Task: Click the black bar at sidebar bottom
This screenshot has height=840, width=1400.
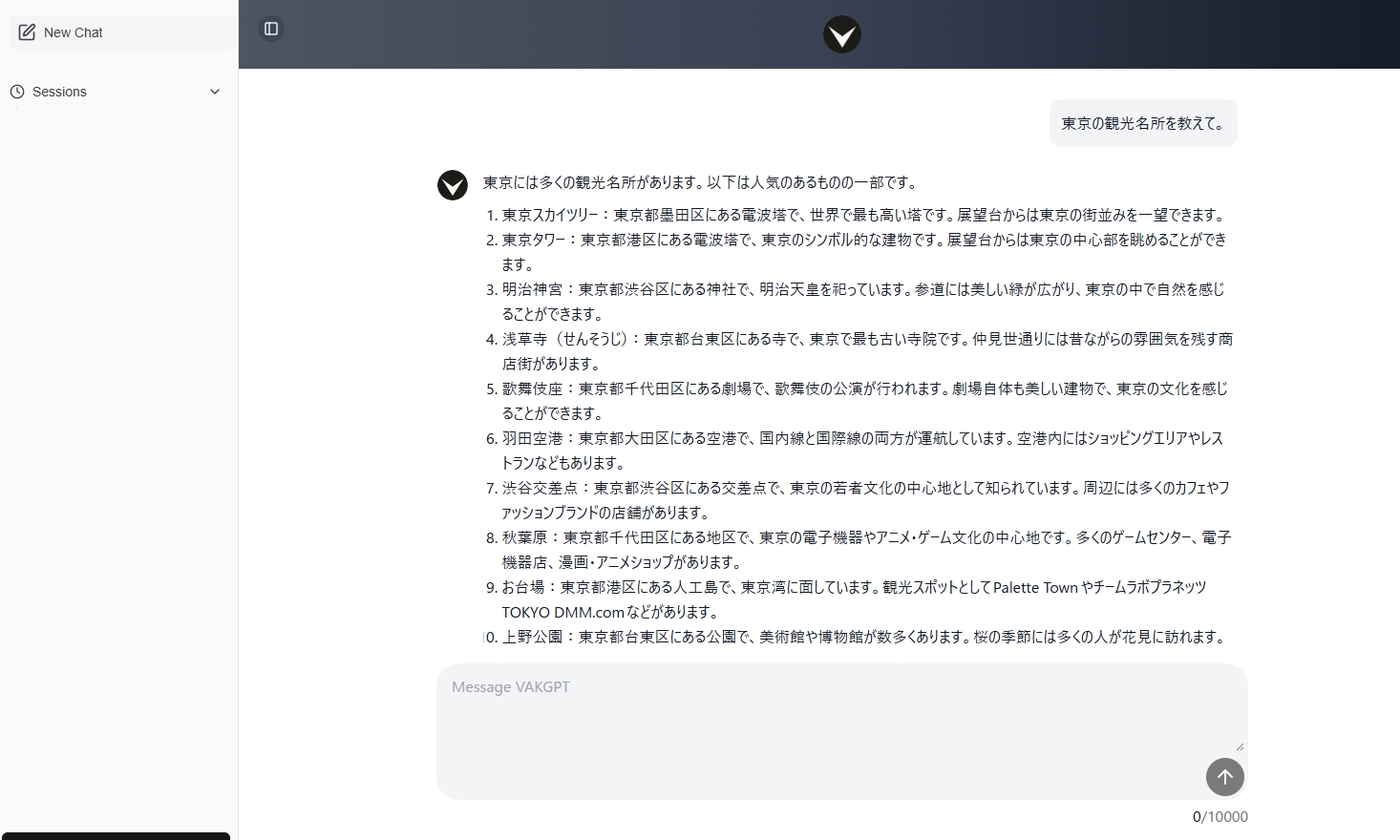Action: click(116, 835)
